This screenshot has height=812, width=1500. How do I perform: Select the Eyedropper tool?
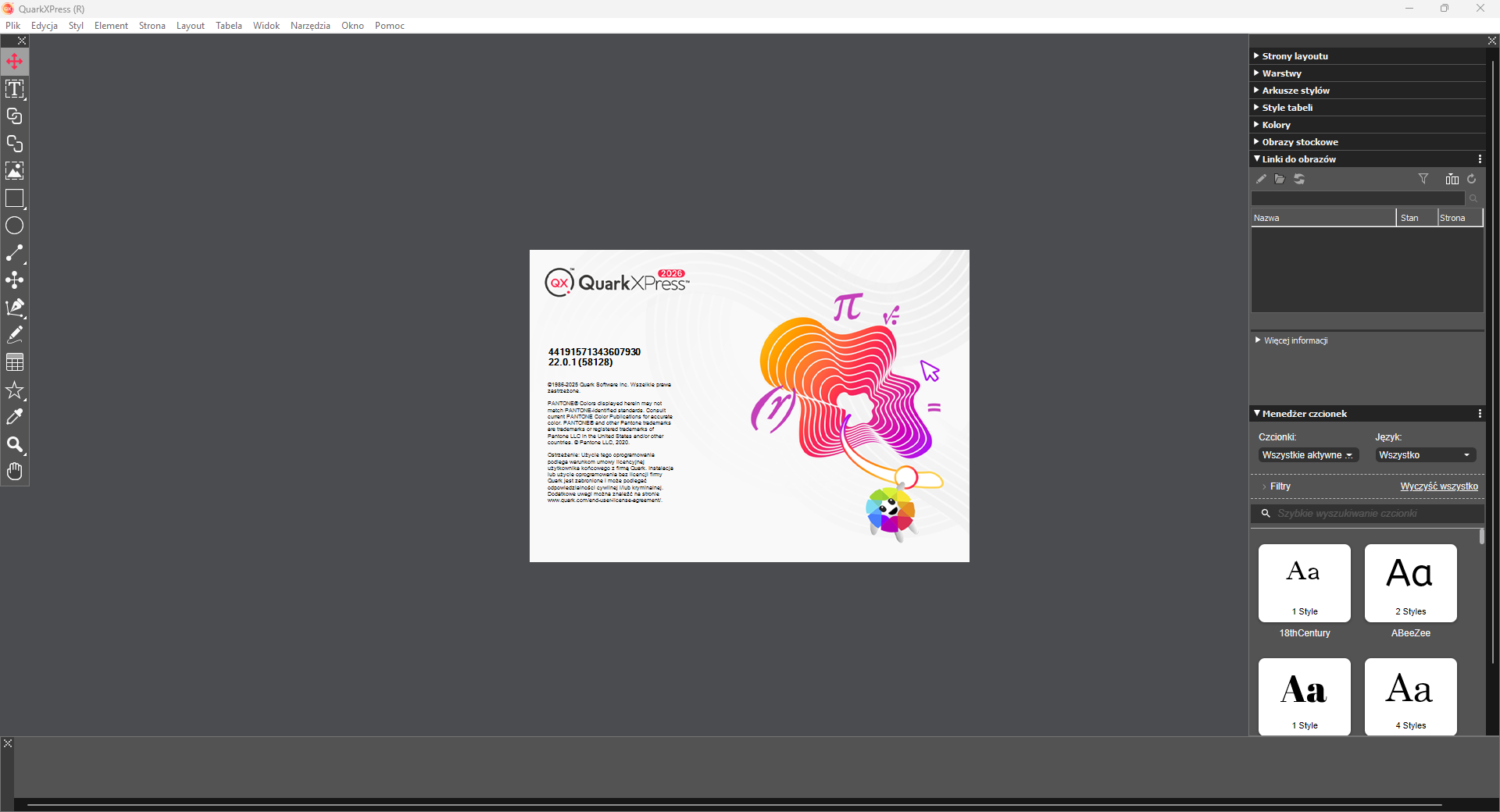(15, 417)
